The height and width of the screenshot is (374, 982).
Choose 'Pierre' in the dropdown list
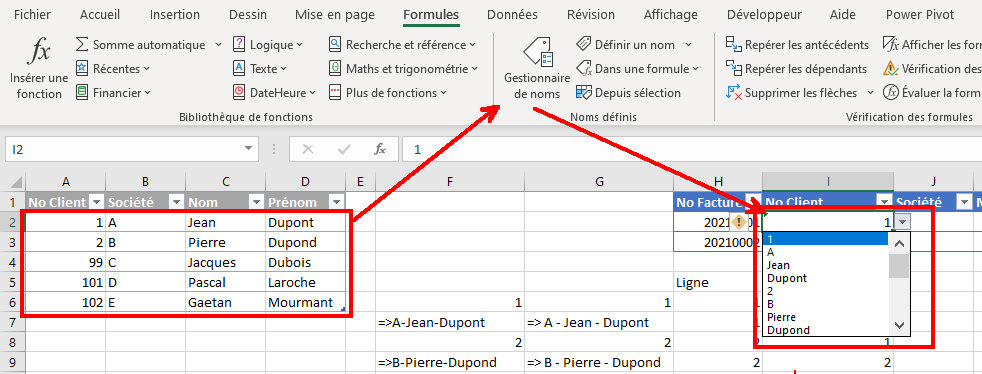825,317
